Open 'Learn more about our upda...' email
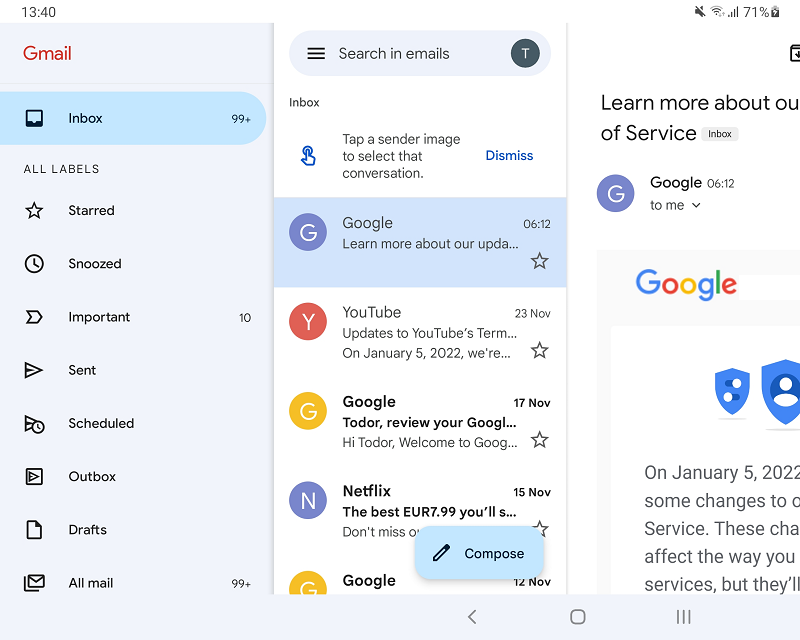800x640 pixels. coord(420,242)
